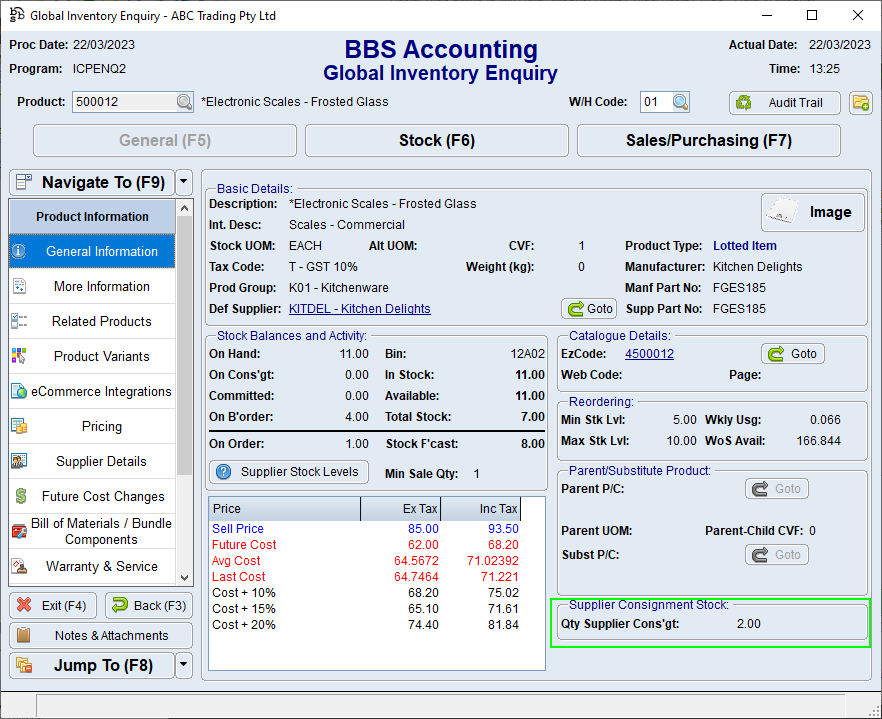Image resolution: width=882 pixels, height=719 pixels.
Task: Click the W/H Code search icon
Action: click(x=680, y=102)
